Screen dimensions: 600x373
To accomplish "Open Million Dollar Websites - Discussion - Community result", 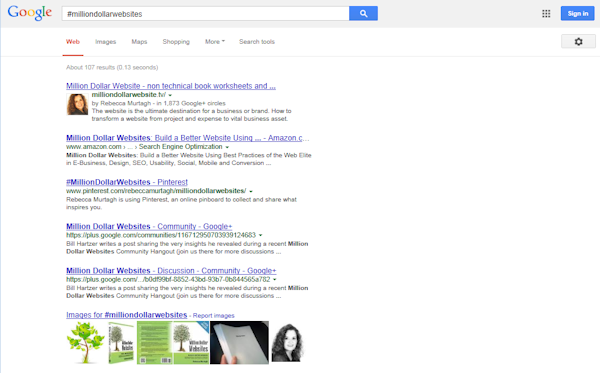I will [x=171, y=270].
